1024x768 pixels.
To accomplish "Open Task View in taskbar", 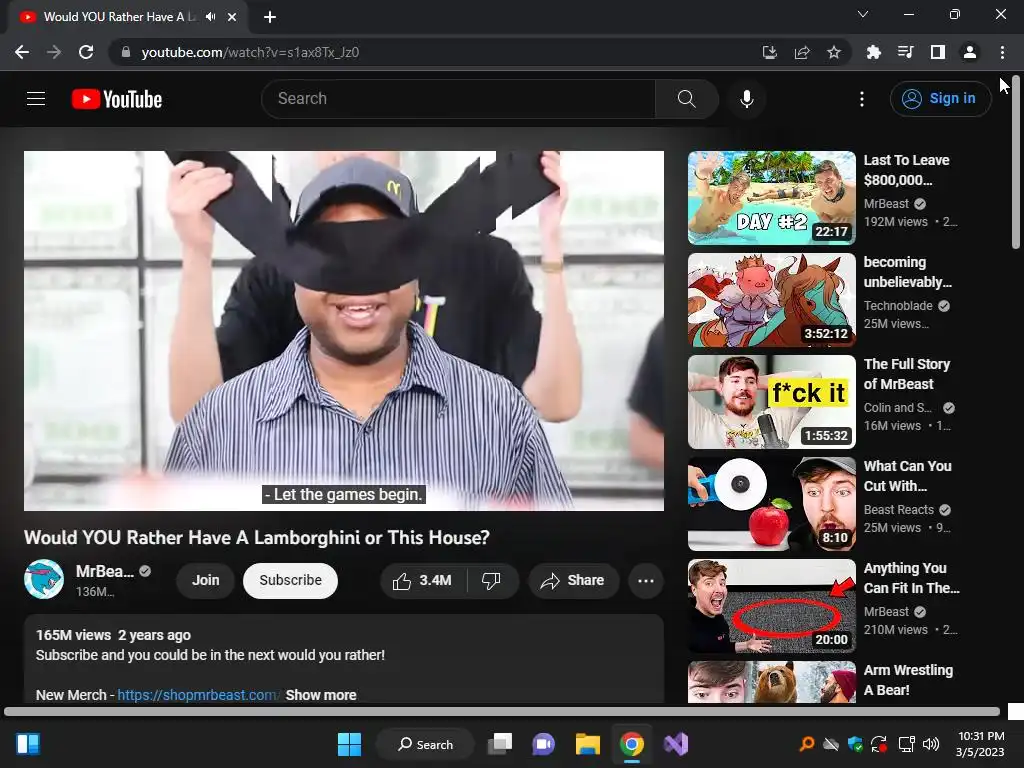I will tap(500, 744).
